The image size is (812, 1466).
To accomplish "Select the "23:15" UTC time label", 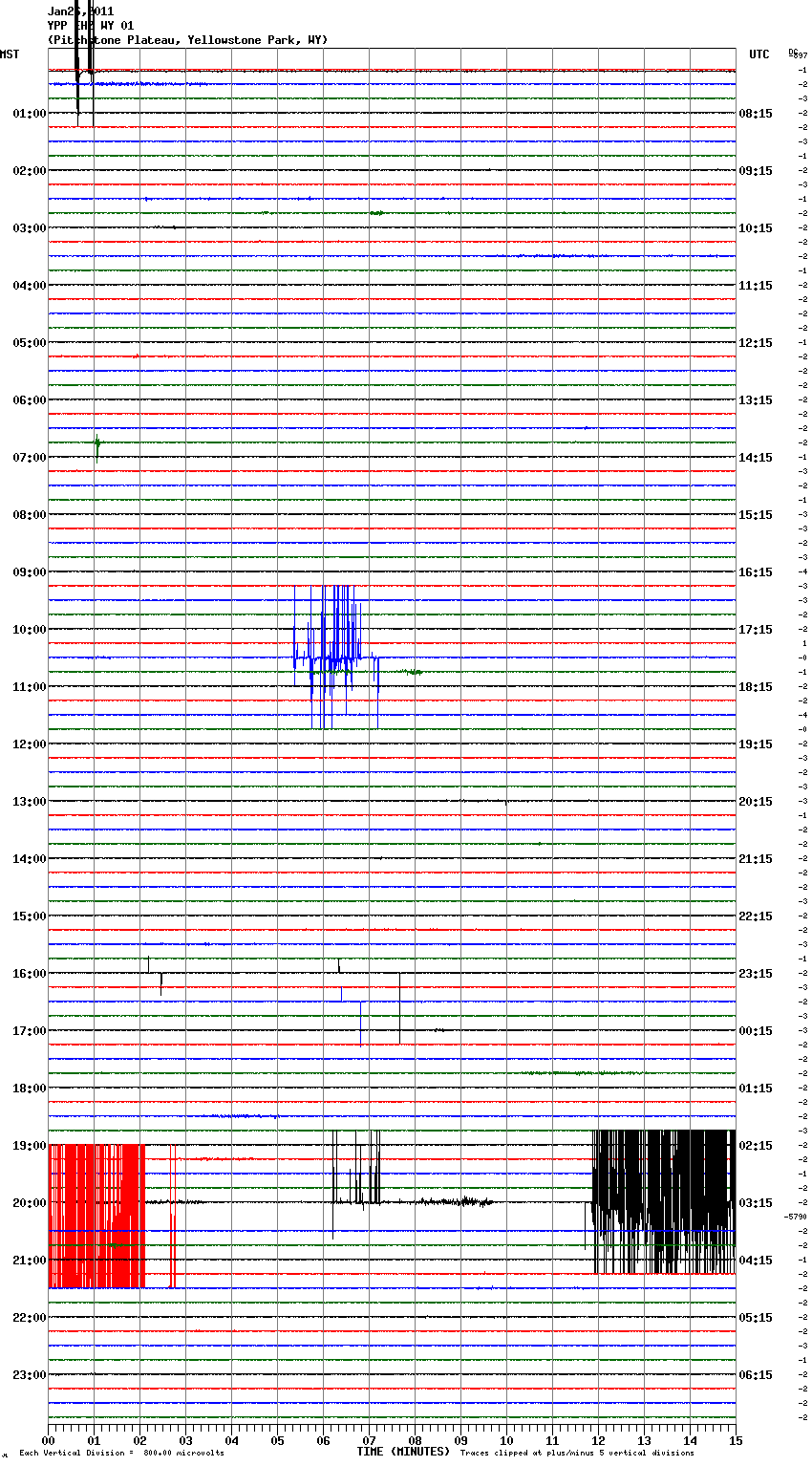I will 756,974.
